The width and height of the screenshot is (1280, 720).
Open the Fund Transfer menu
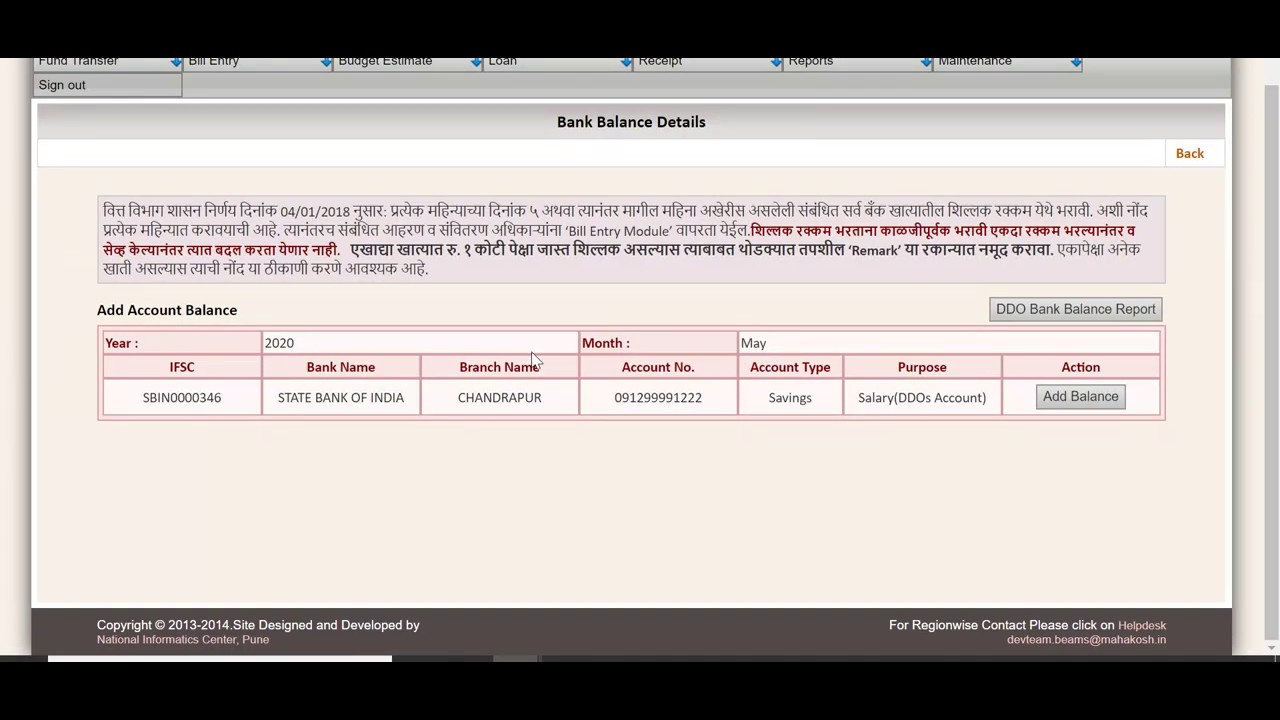pos(107,63)
